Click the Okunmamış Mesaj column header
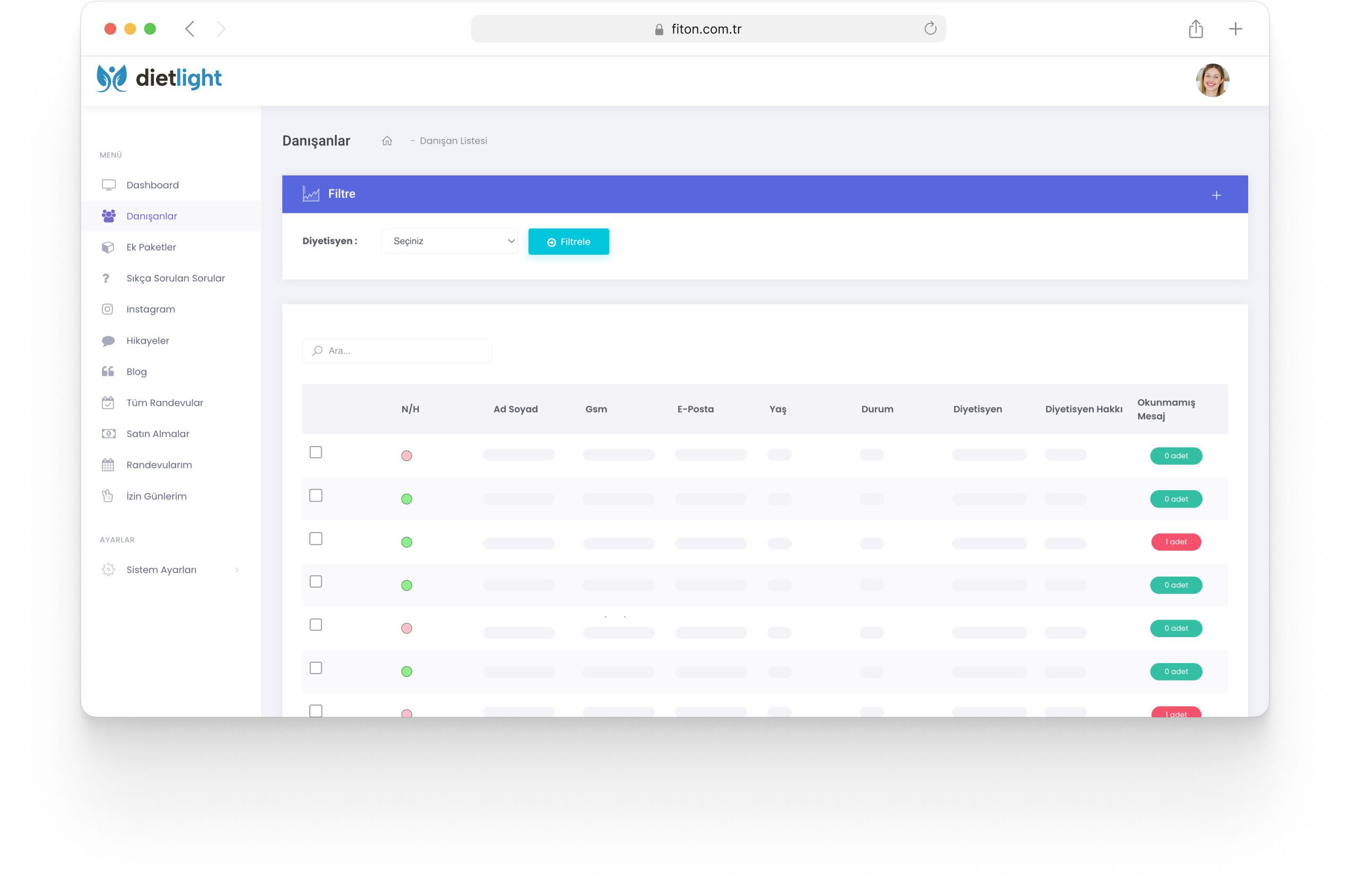Screen dimensions: 1349x896 click(x=1165, y=409)
